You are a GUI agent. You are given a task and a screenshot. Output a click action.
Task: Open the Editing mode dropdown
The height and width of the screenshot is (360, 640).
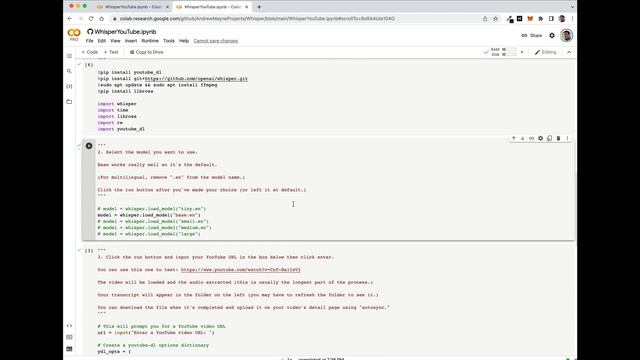546,52
